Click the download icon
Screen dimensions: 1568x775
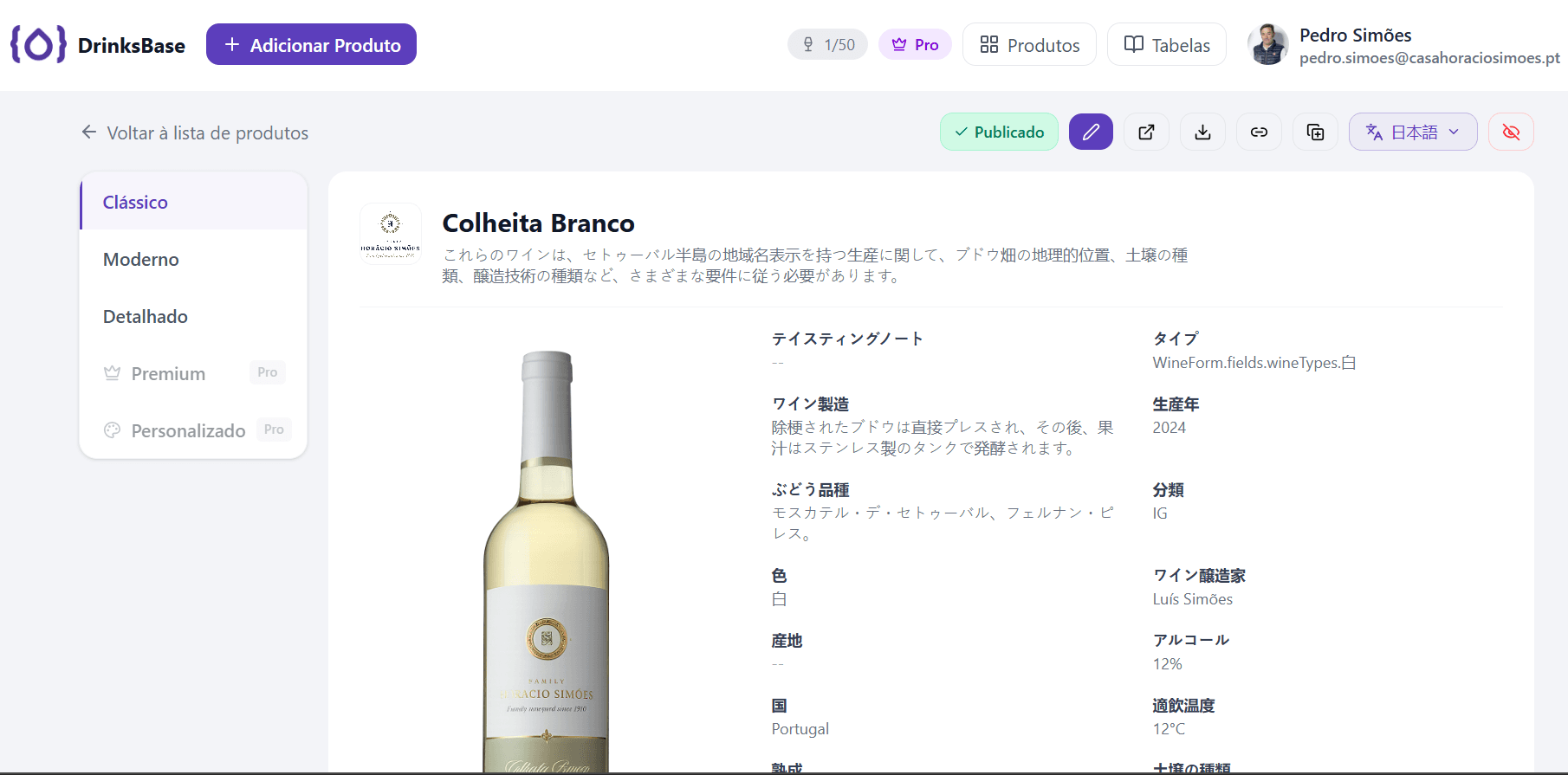[1202, 132]
